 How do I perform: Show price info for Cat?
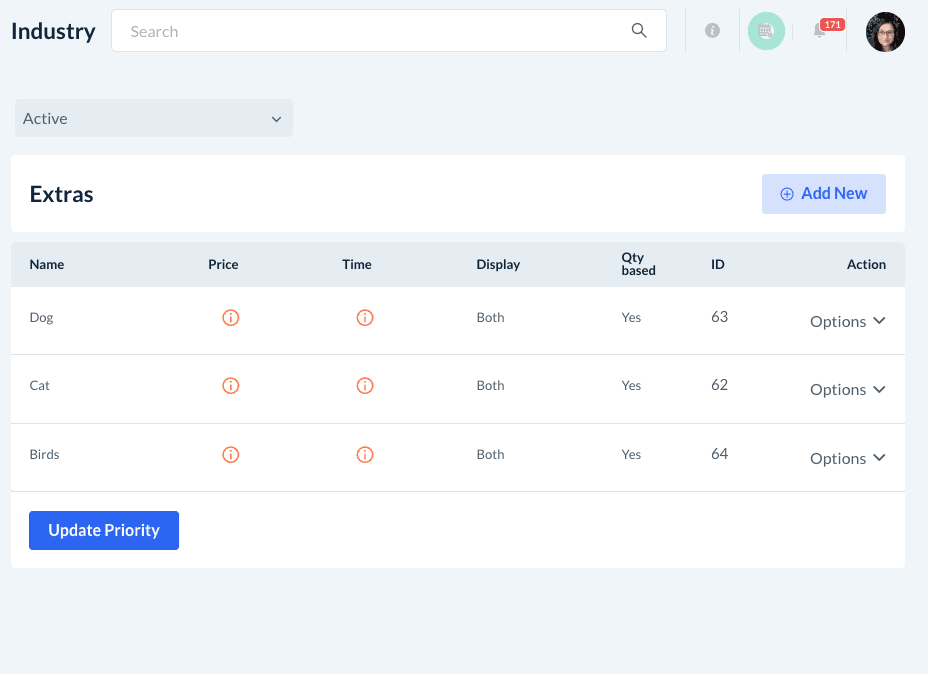pos(230,386)
